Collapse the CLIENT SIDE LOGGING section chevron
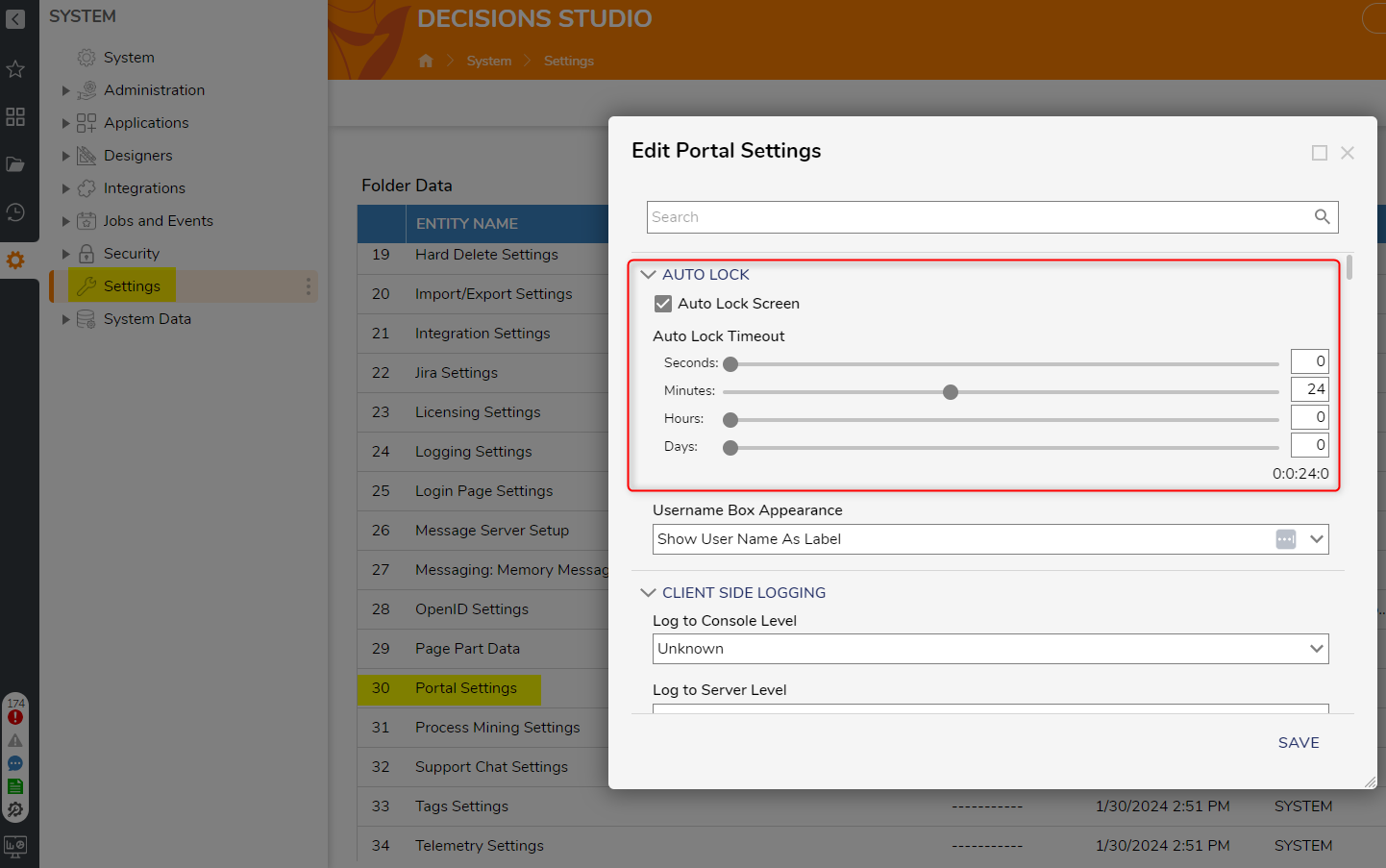The width and height of the screenshot is (1386, 868). [x=648, y=593]
